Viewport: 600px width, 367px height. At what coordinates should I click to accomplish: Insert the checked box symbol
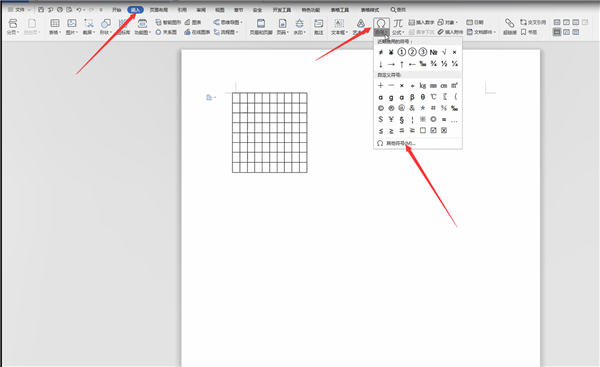pos(433,130)
